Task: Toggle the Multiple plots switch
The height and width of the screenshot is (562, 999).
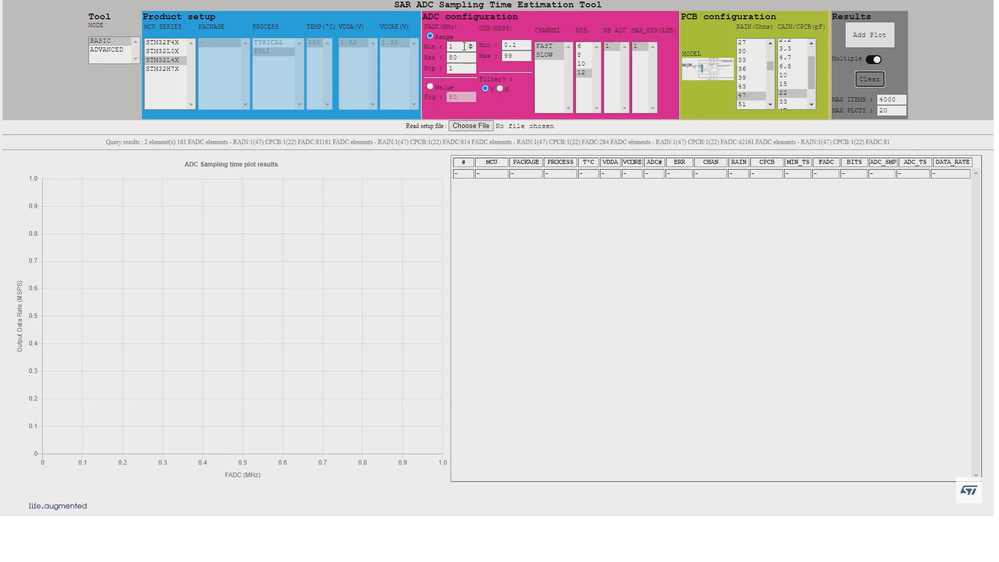Action: tap(873, 59)
